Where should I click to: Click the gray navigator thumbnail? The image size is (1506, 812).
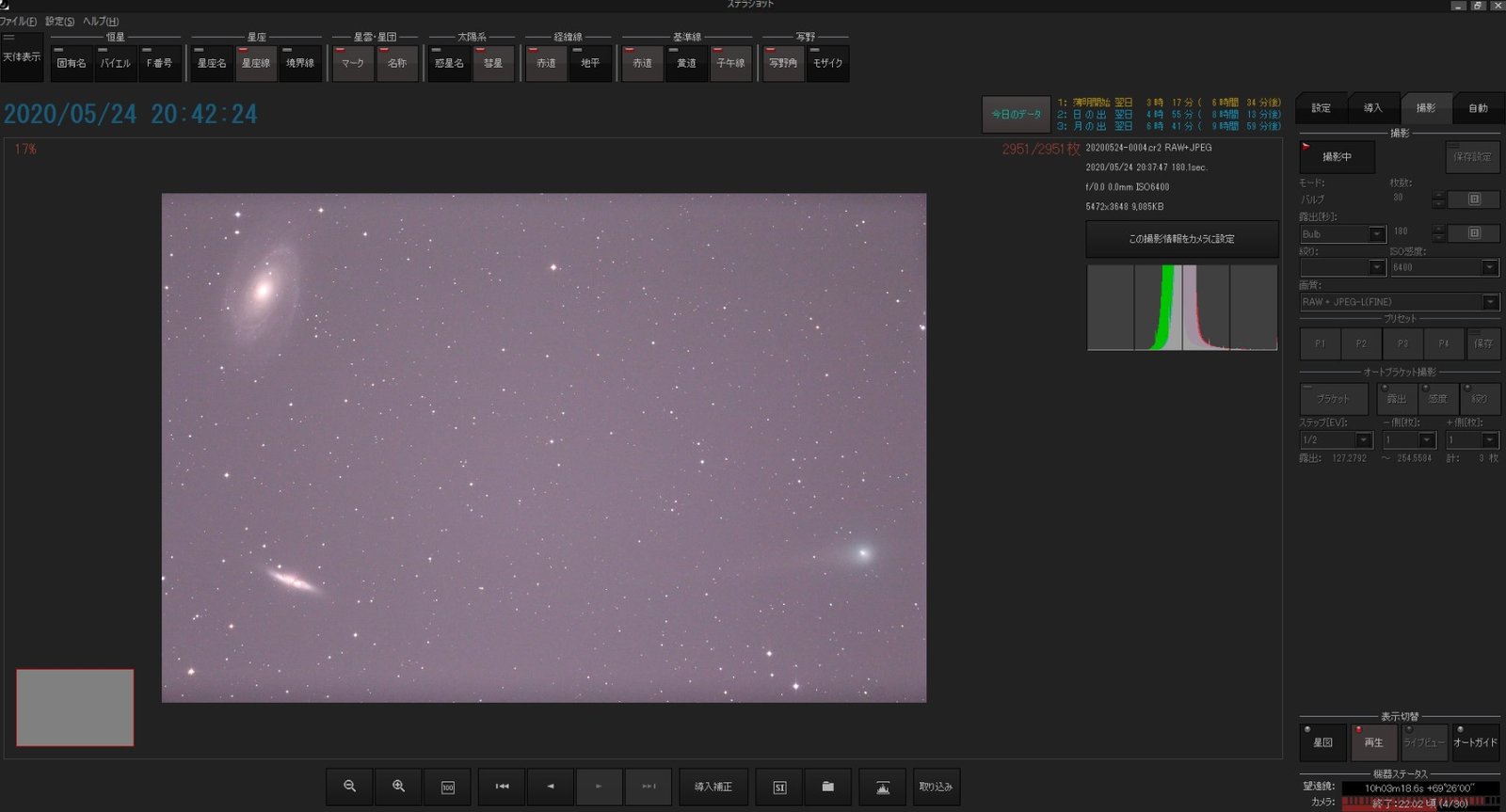(75, 708)
